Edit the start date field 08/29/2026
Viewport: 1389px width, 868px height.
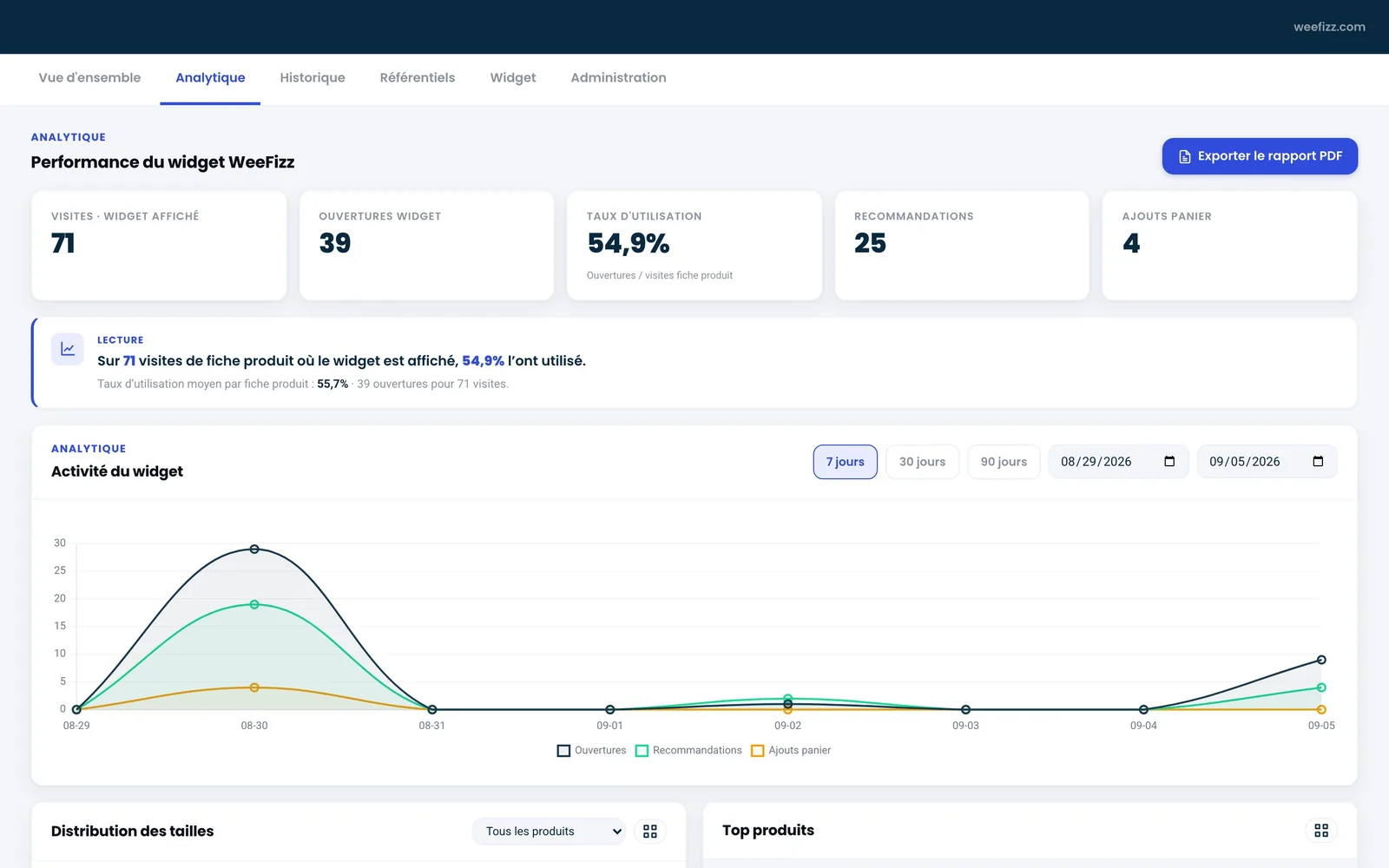[1118, 462]
